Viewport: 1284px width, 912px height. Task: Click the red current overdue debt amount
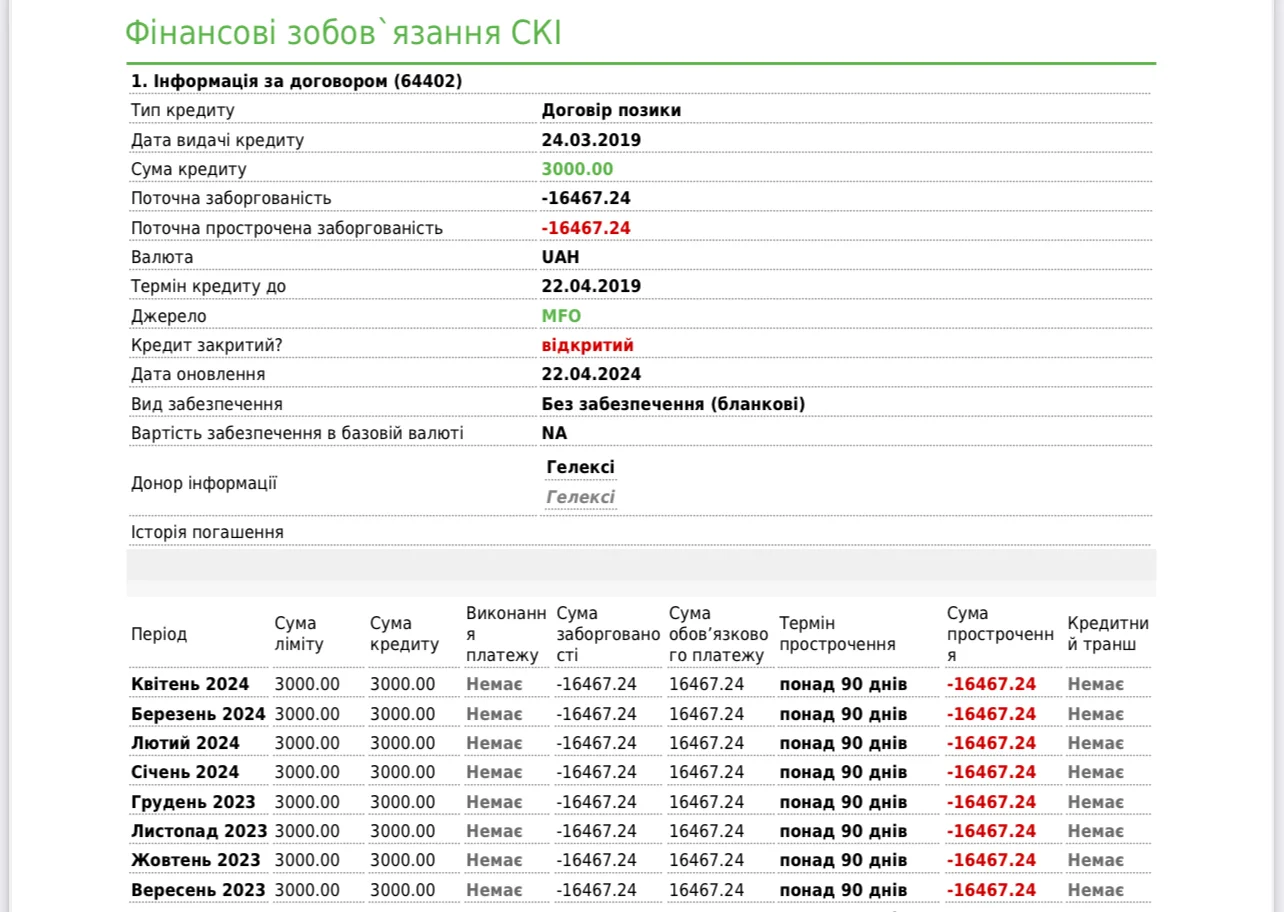586,228
